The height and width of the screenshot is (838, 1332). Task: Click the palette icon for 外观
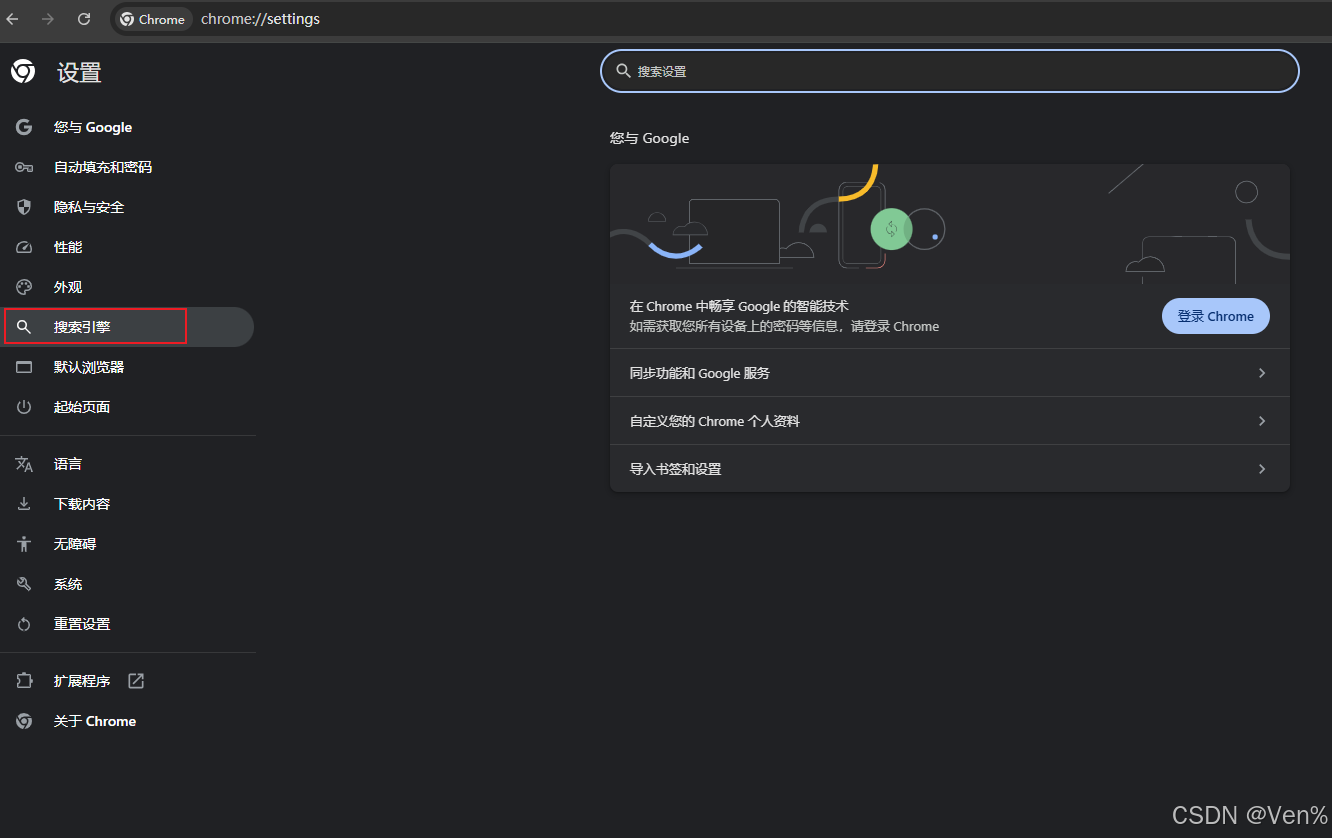24,287
